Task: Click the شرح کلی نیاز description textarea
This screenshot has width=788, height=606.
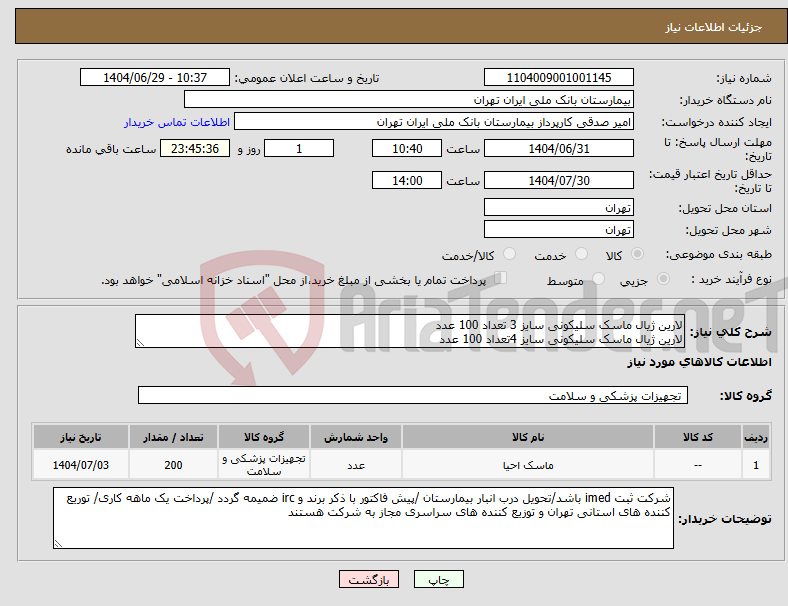Action: [409, 331]
